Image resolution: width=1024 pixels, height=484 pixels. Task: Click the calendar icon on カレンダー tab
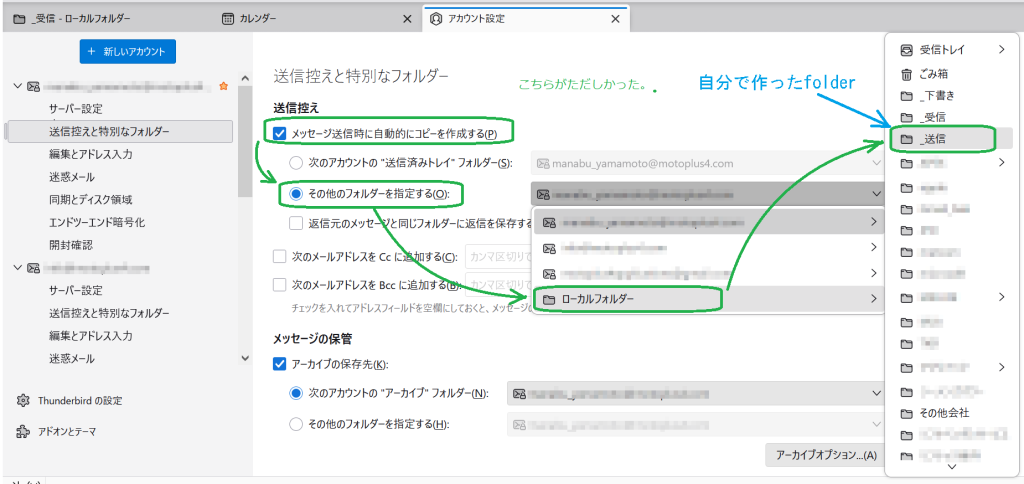tap(229, 19)
